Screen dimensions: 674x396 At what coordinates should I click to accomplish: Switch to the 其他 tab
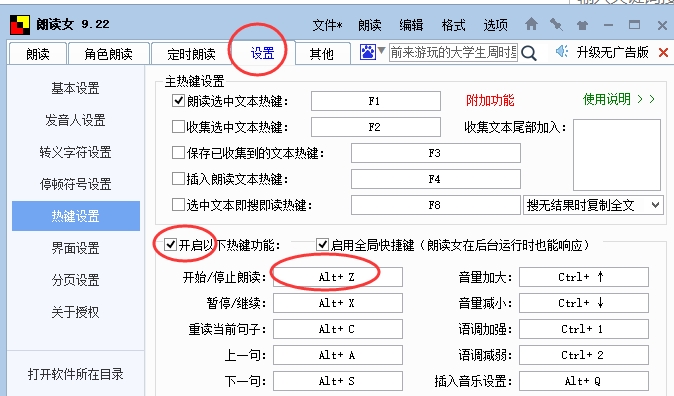pos(322,54)
